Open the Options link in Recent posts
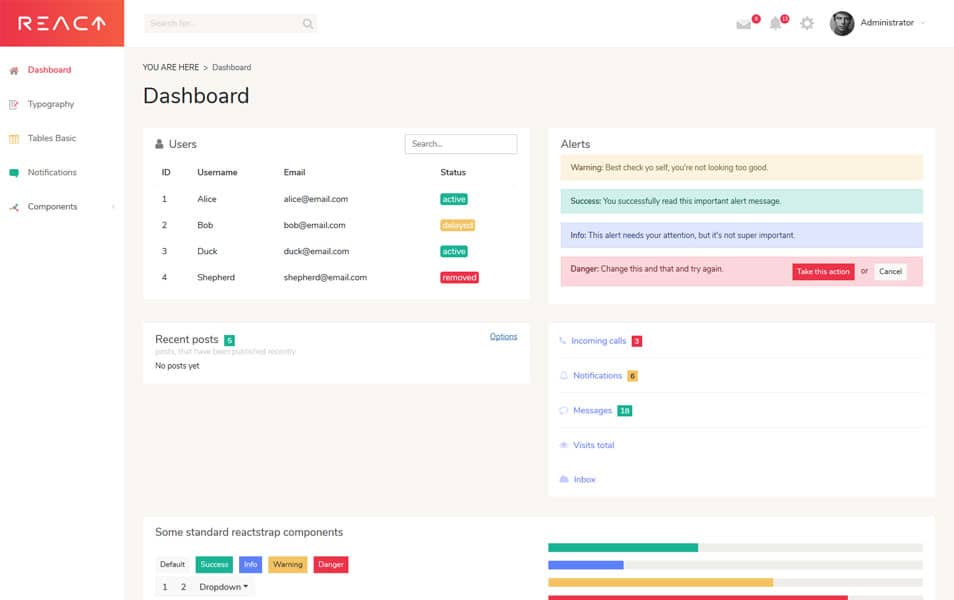This screenshot has height=600, width=954. [504, 336]
